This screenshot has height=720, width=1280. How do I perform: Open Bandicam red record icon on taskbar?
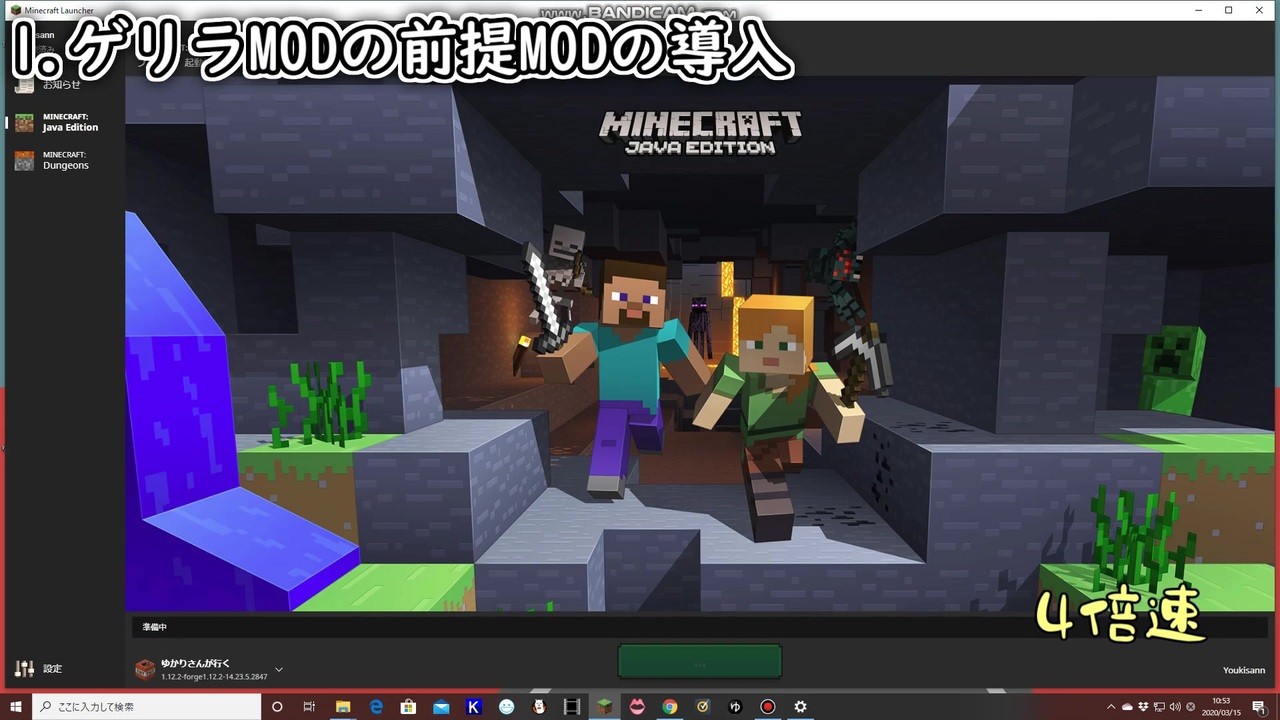[768, 706]
